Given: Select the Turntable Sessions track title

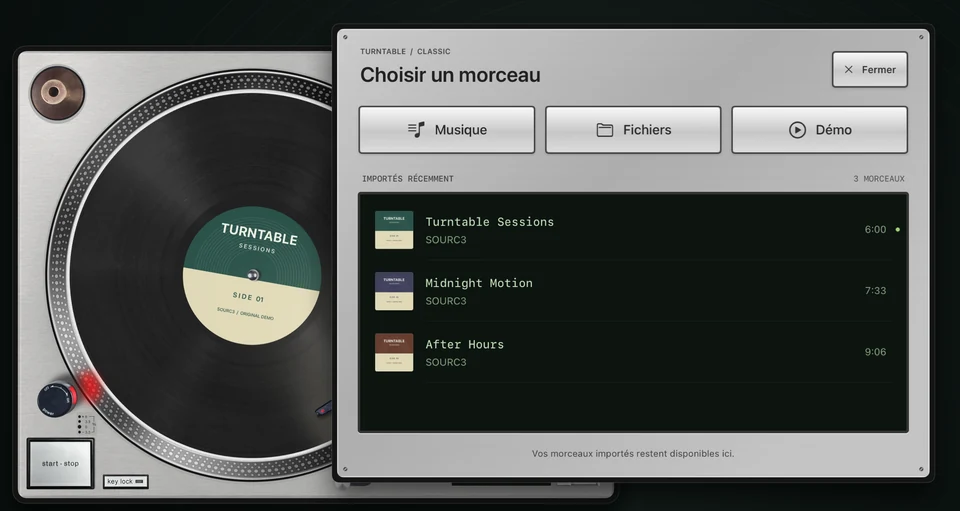Looking at the screenshot, I should tap(490, 222).
